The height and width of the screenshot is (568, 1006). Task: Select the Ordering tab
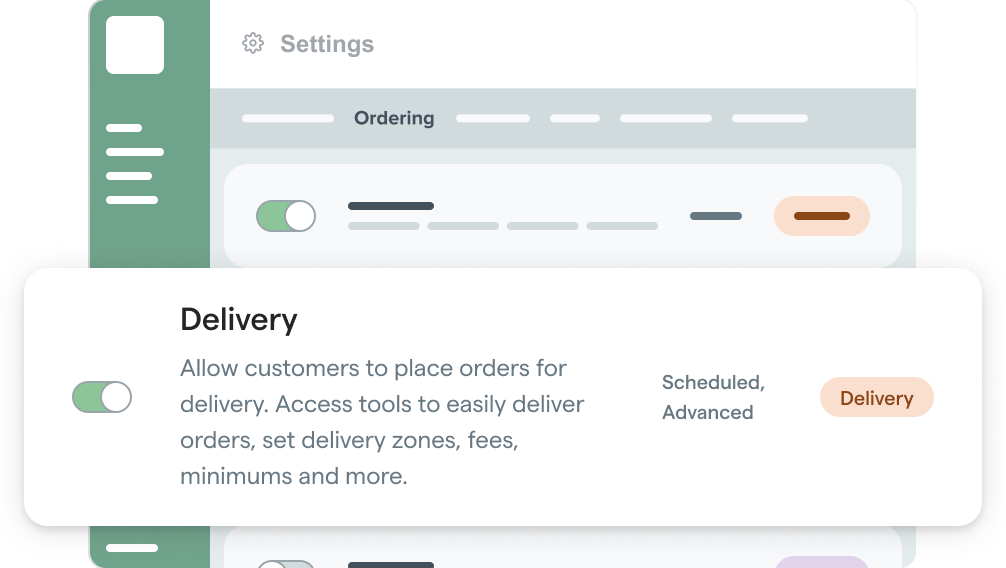point(394,118)
